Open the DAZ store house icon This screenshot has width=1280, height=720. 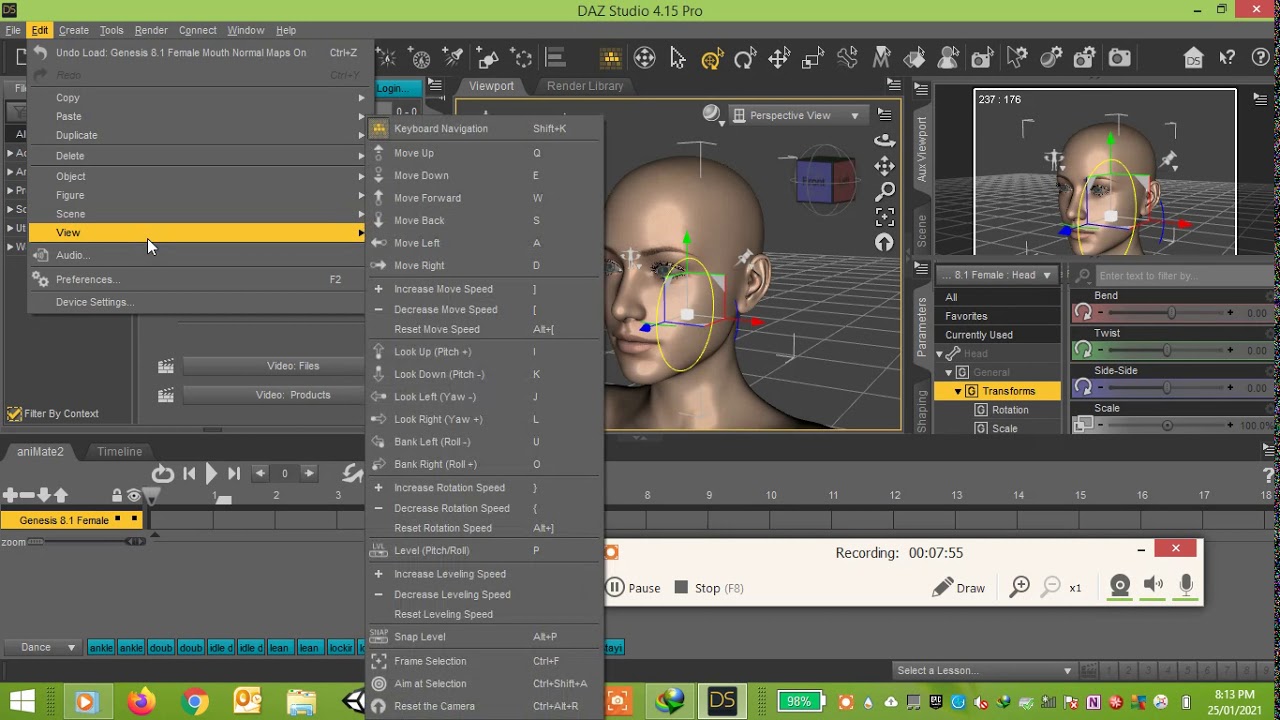[x=1193, y=59]
